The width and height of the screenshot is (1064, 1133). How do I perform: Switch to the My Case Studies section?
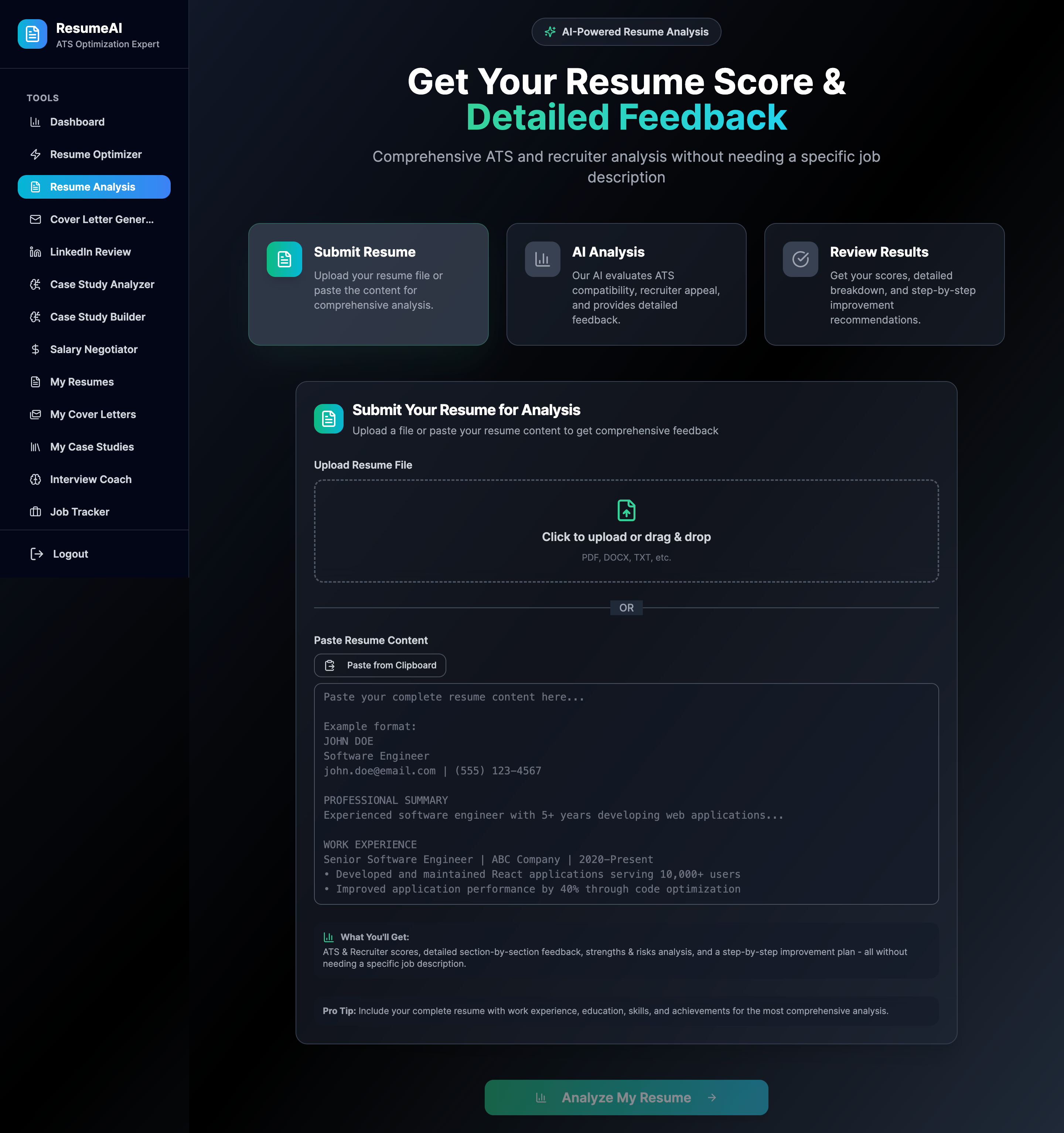[92, 447]
